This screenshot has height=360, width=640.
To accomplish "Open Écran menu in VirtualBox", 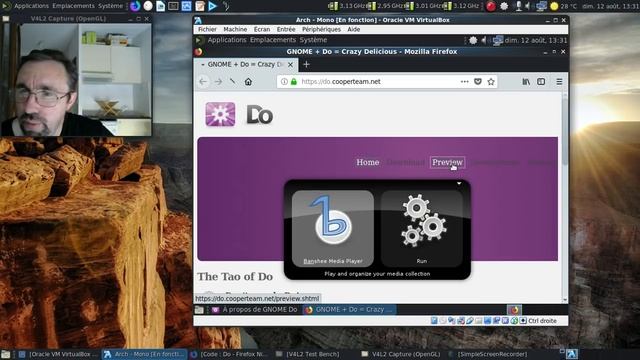I will [262, 29].
